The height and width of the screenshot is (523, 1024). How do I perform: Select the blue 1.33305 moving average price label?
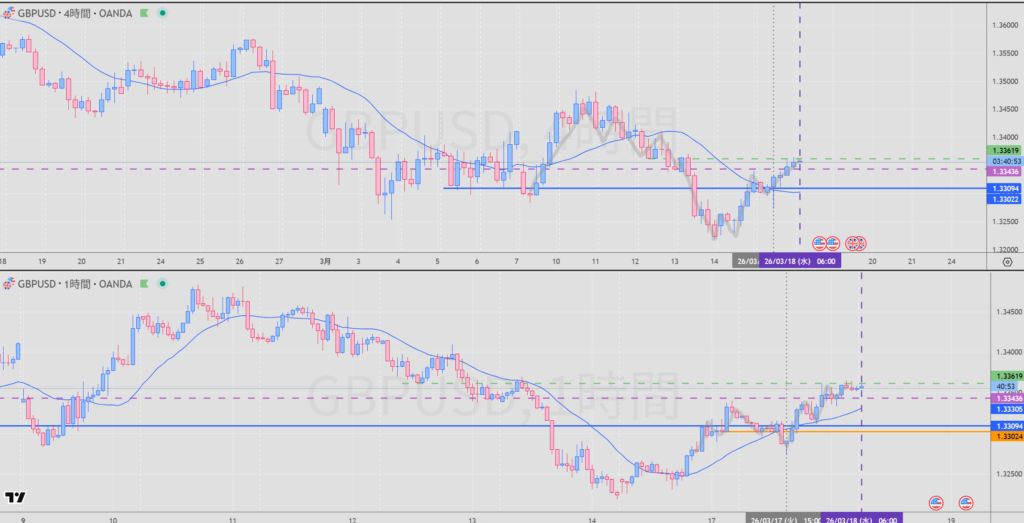click(1003, 409)
